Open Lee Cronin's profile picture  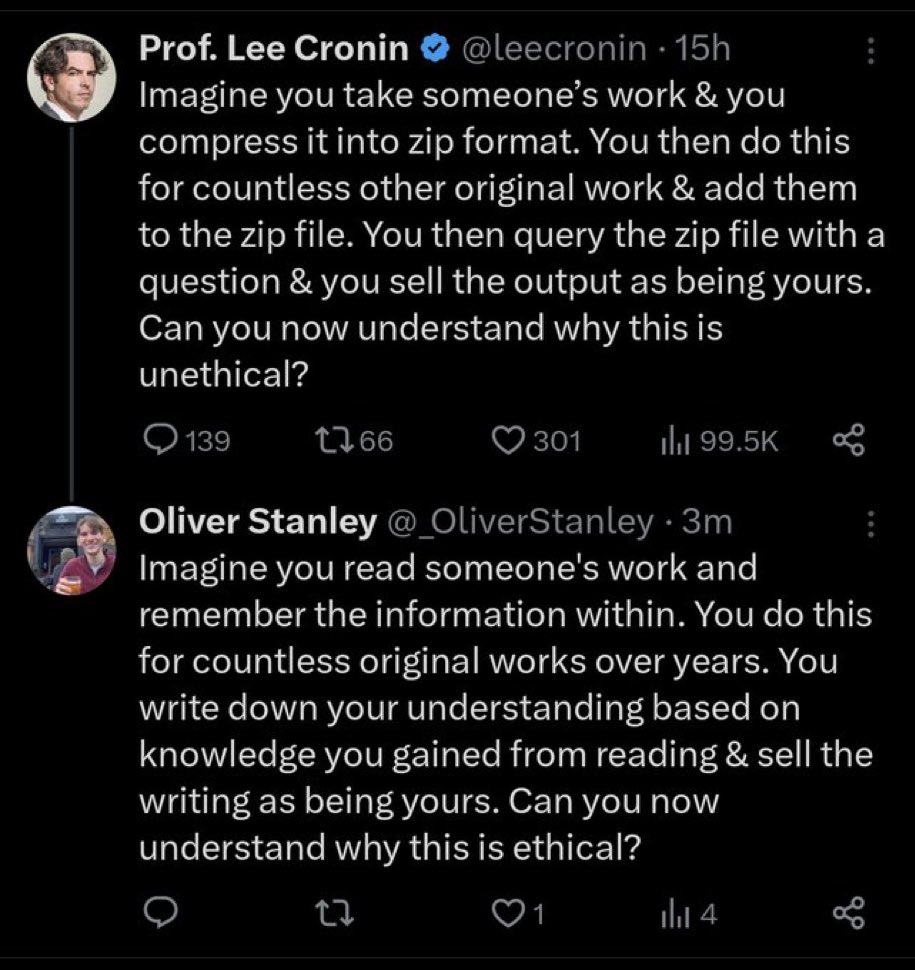(x=70, y=78)
